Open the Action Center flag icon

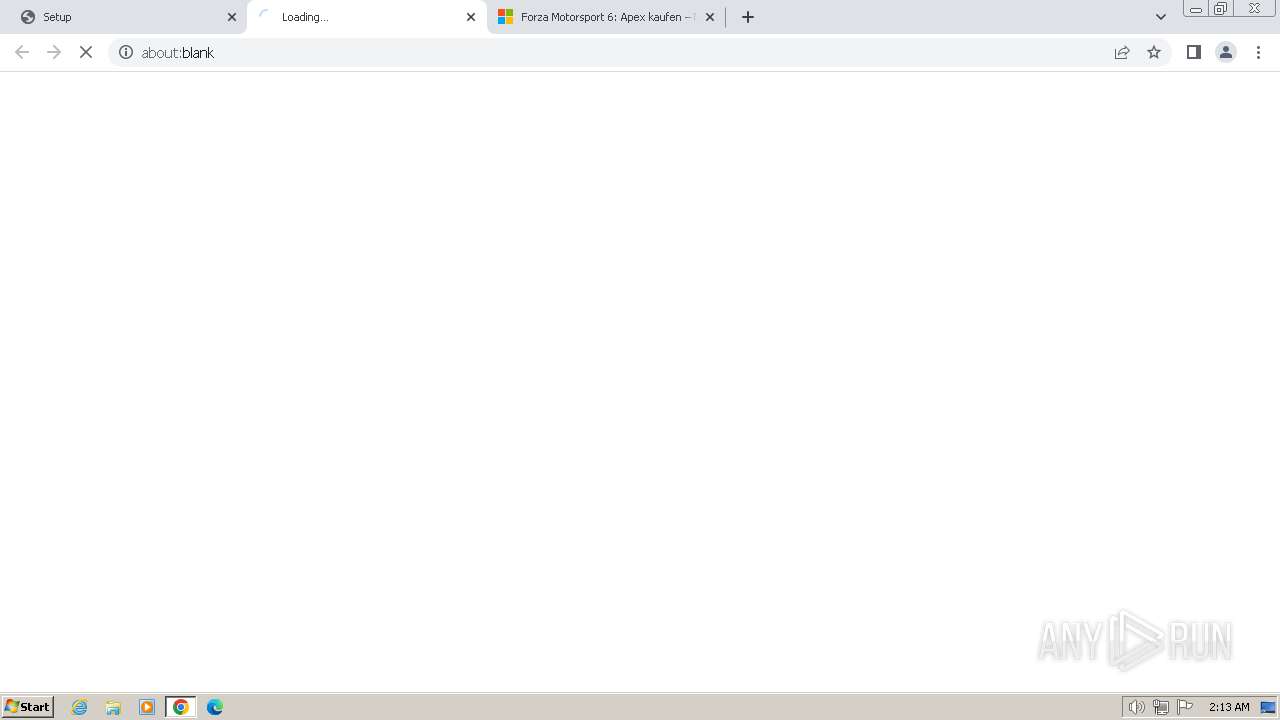tap(1185, 707)
